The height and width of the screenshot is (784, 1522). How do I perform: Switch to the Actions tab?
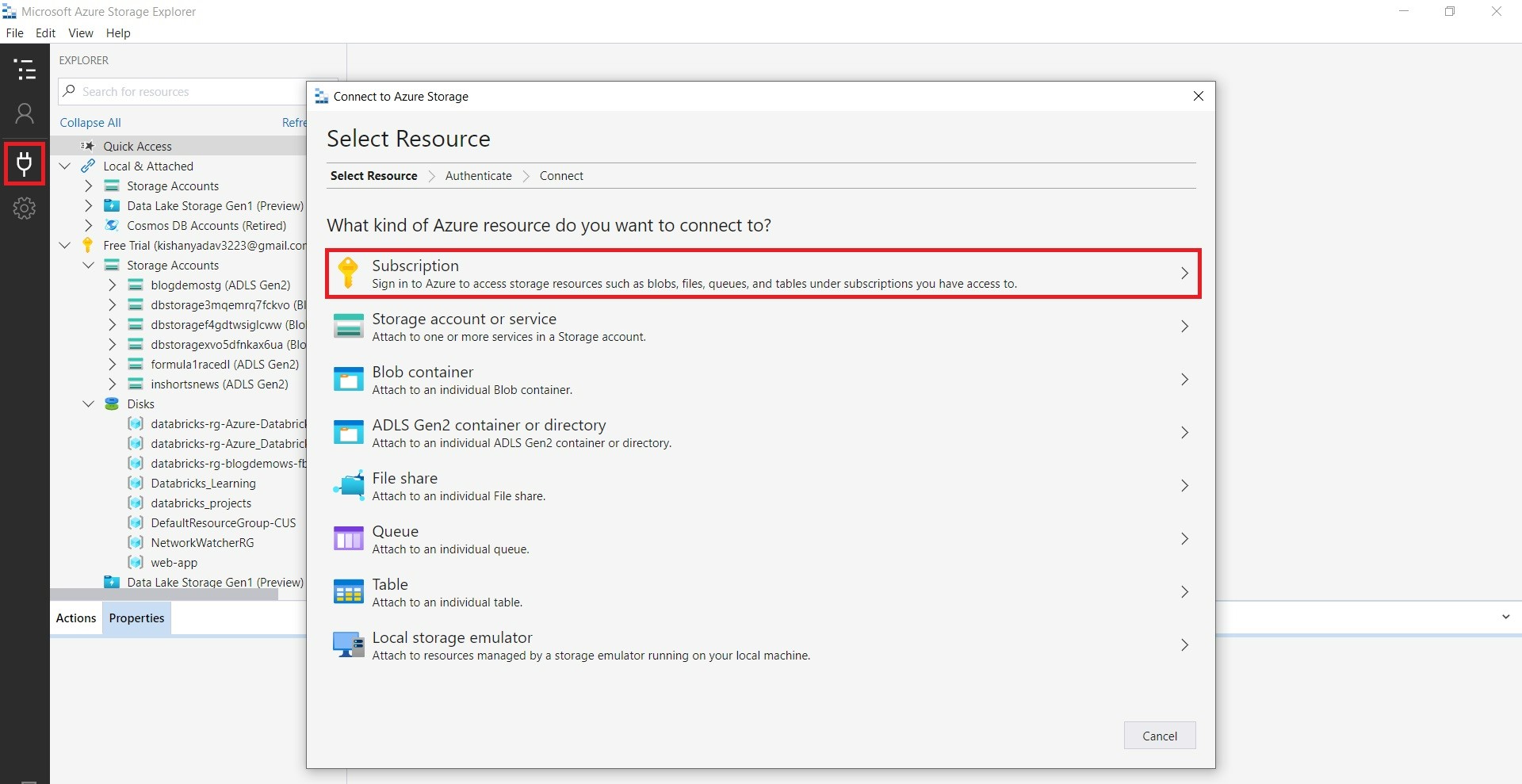coord(75,618)
